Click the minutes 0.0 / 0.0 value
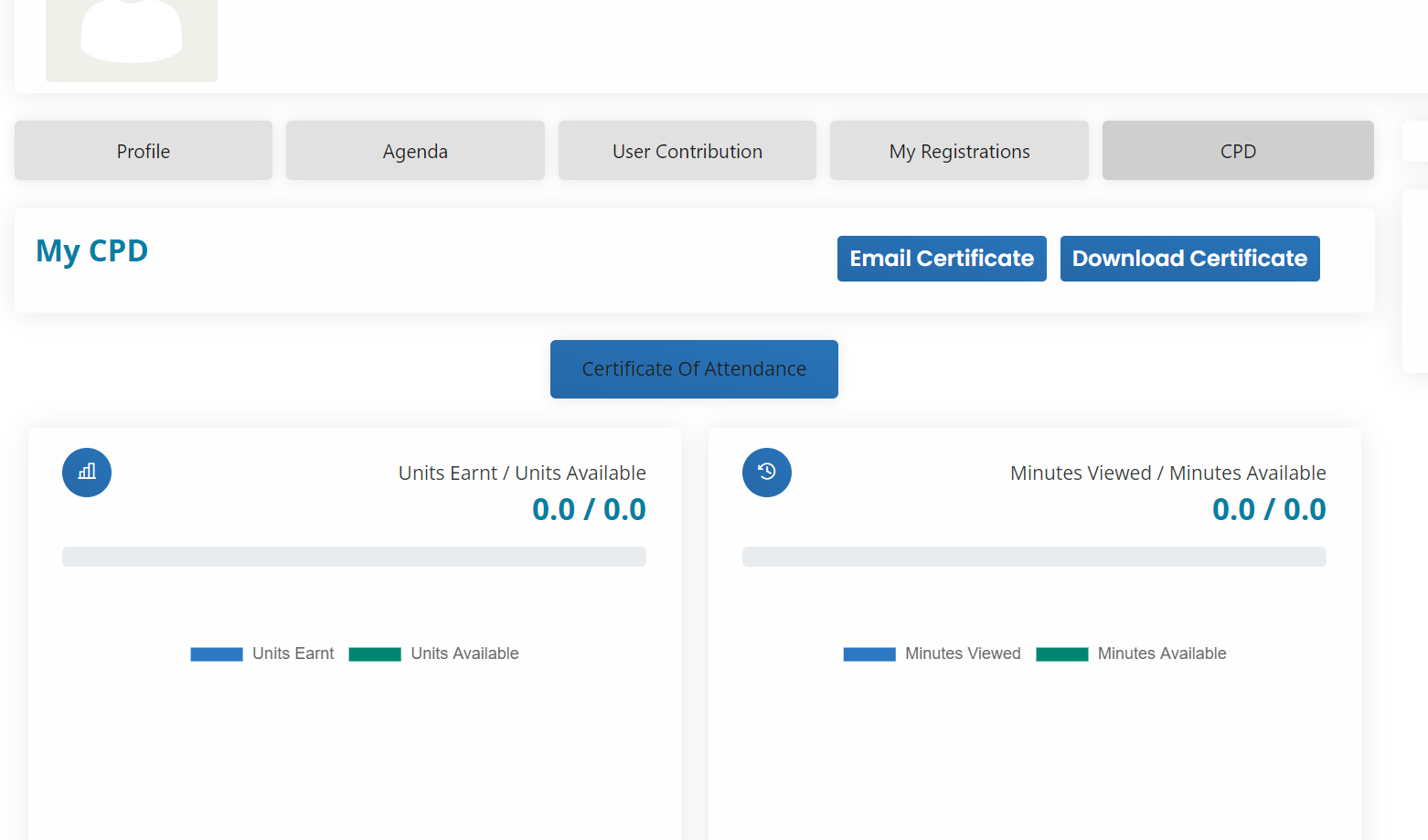The height and width of the screenshot is (840, 1428). 1269,509
